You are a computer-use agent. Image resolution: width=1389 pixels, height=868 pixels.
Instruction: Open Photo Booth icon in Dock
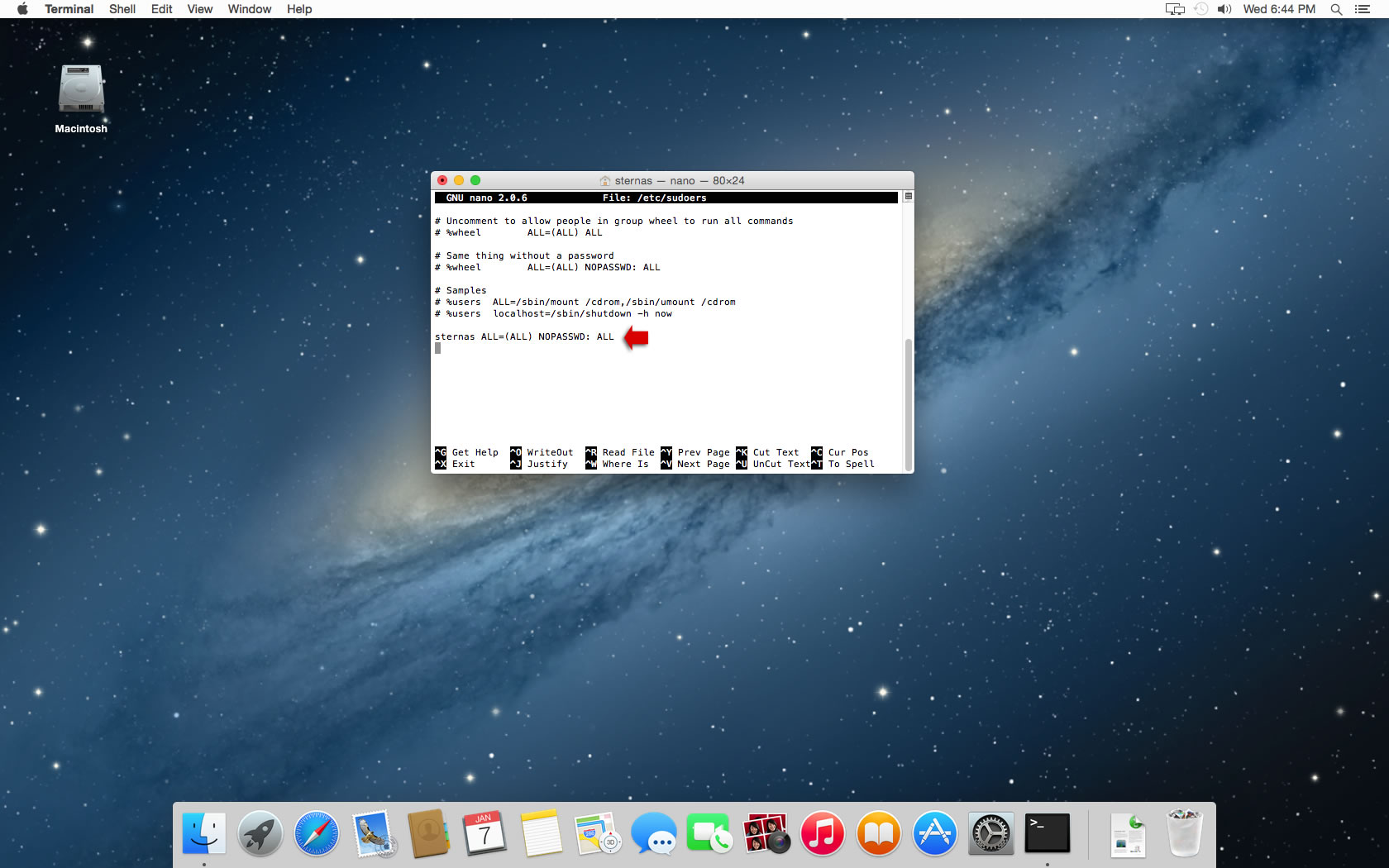(766, 833)
